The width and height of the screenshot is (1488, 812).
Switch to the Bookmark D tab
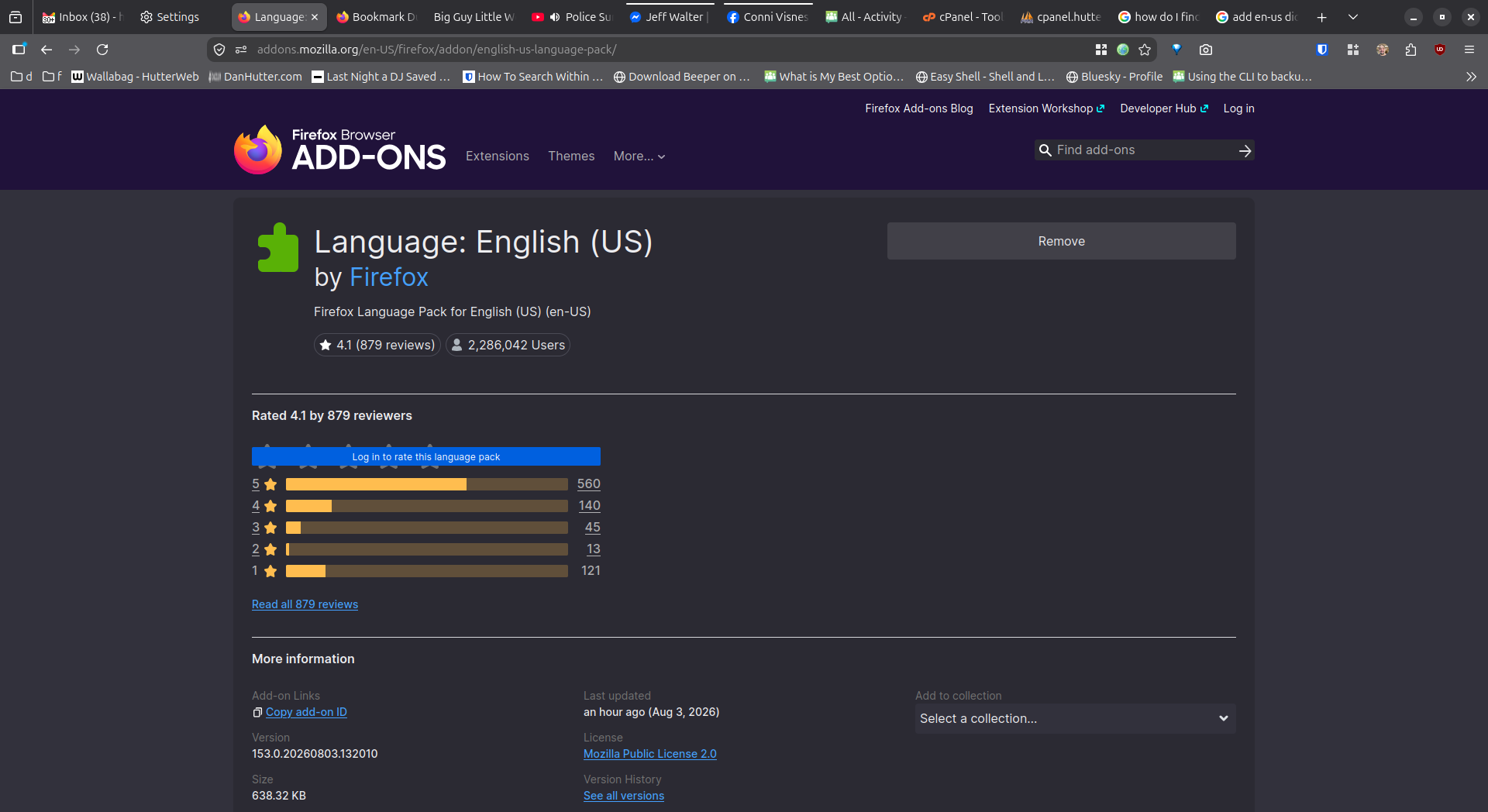click(x=377, y=17)
